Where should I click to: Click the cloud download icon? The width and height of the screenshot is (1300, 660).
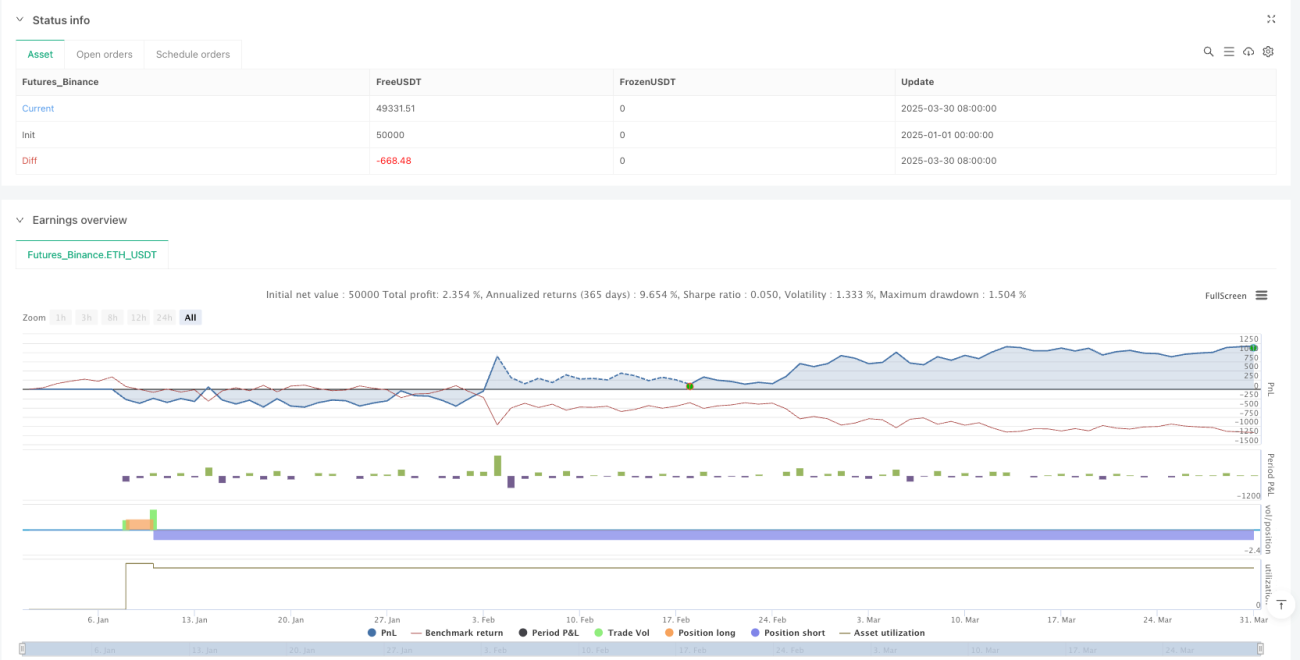click(x=1248, y=52)
